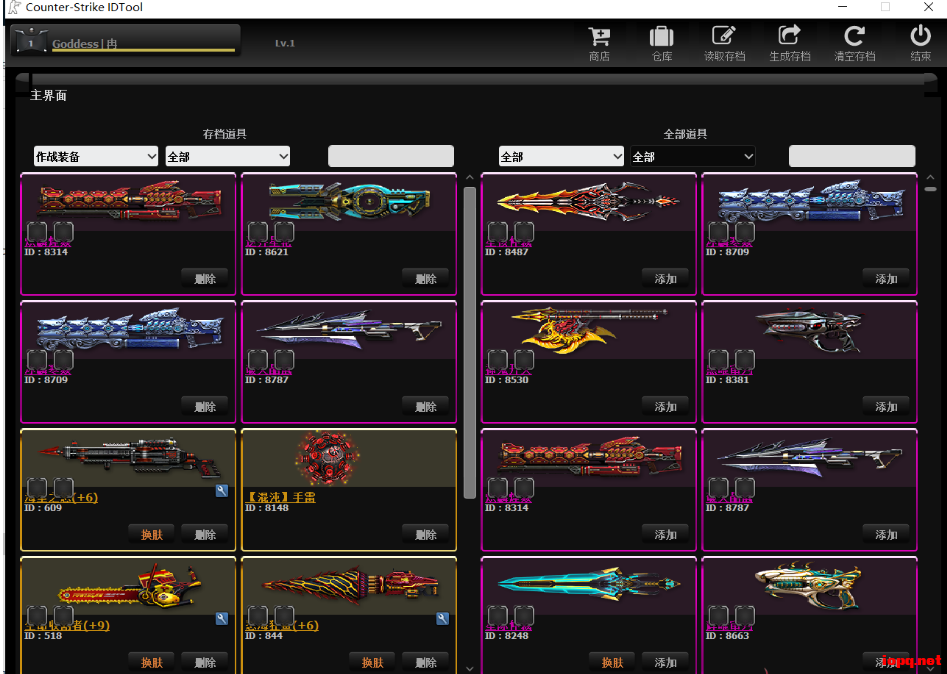The height and width of the screenshot is (674, 947).
Task: Expand the second 全部 dropdown under 全部道具
Action: coord(693,156)
